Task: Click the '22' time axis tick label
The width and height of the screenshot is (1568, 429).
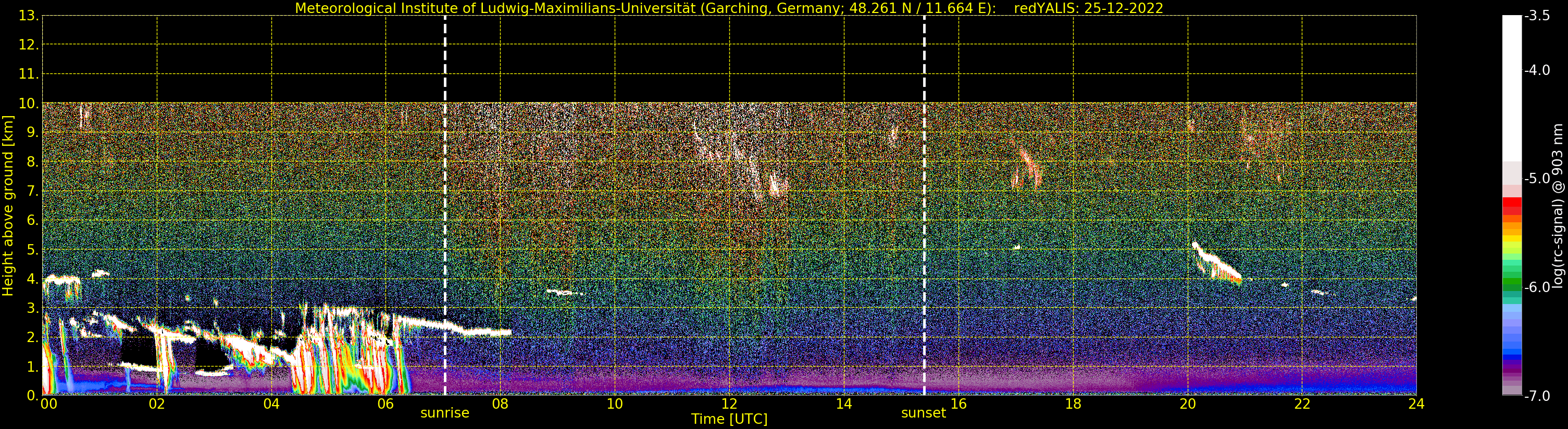Action: [1302, 404]
